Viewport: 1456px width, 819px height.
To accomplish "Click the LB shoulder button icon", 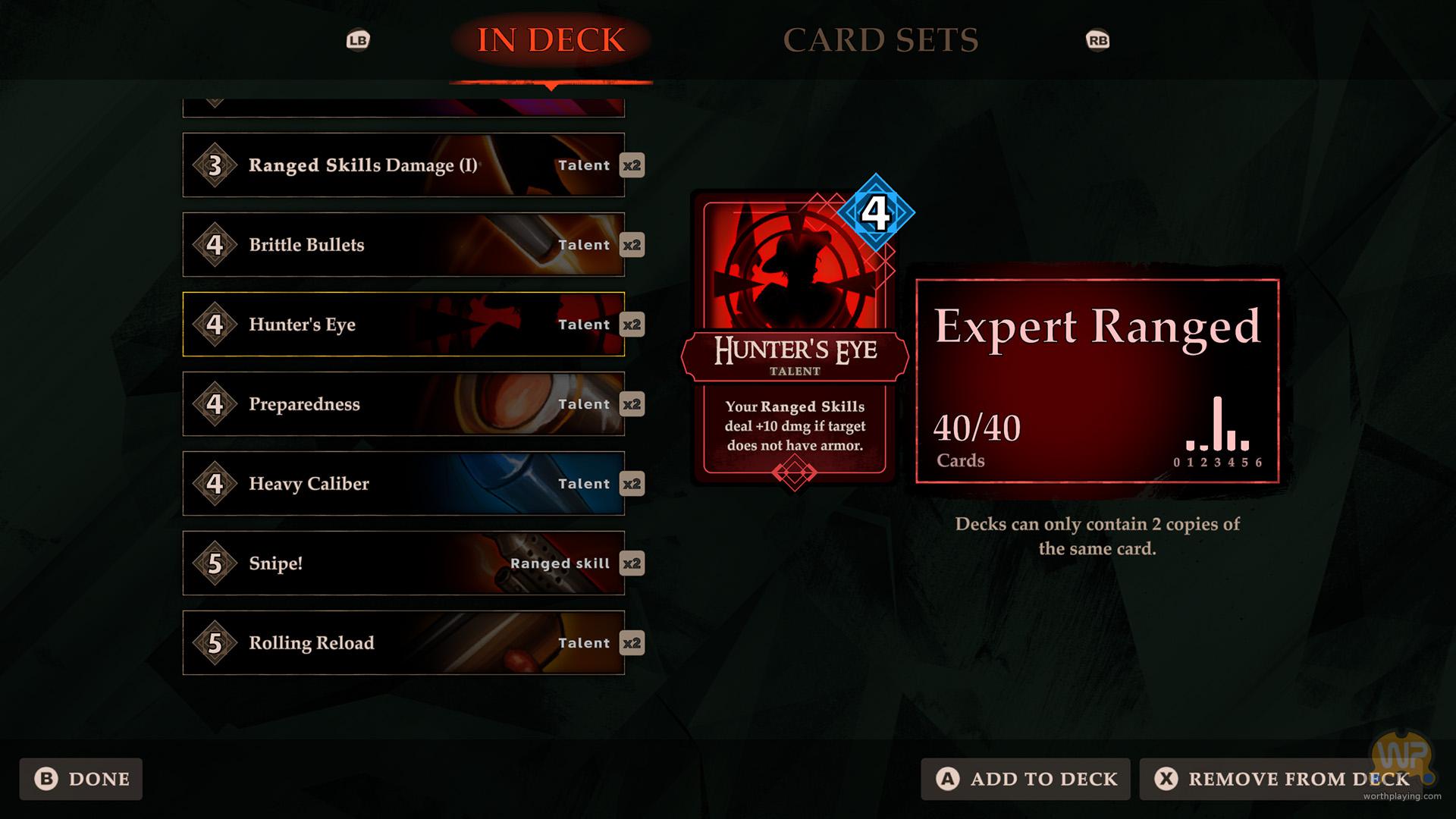I will [358, 40].
